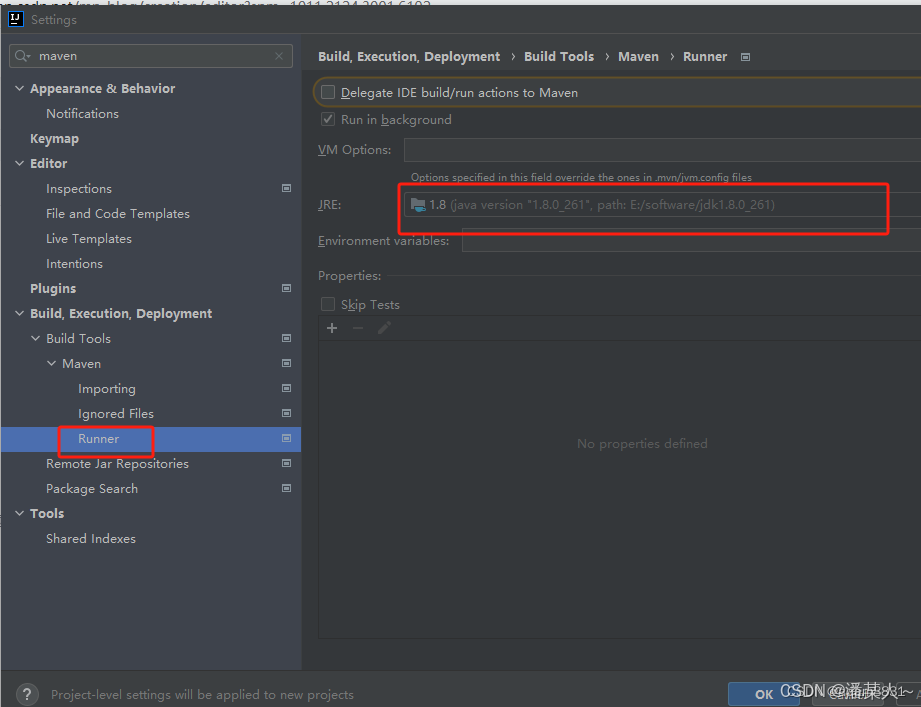The width and height of the screenshot is (921, 707).
Task: Collapse the Tools section
Action: click(x=19, y=513)
